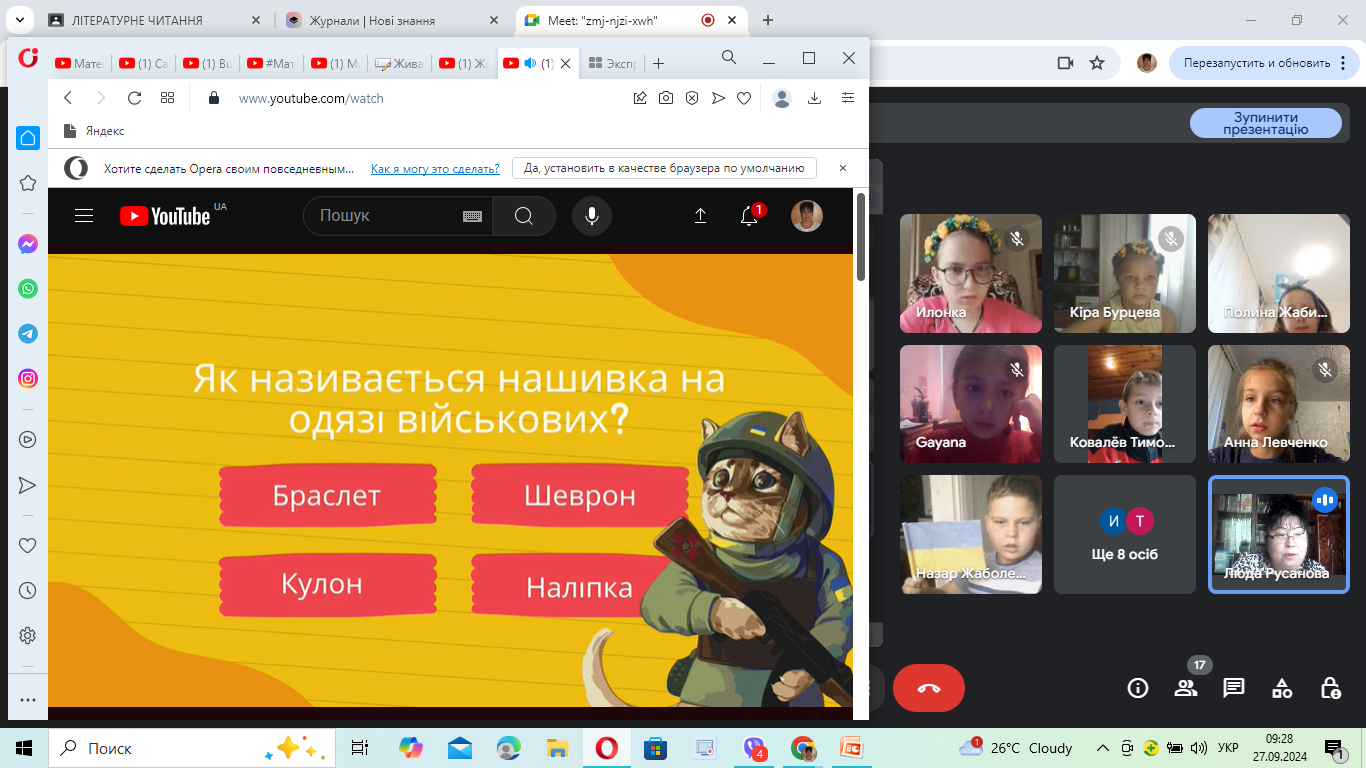Click Зупинити презентацію button in Meet

(x=1265, y=123)
